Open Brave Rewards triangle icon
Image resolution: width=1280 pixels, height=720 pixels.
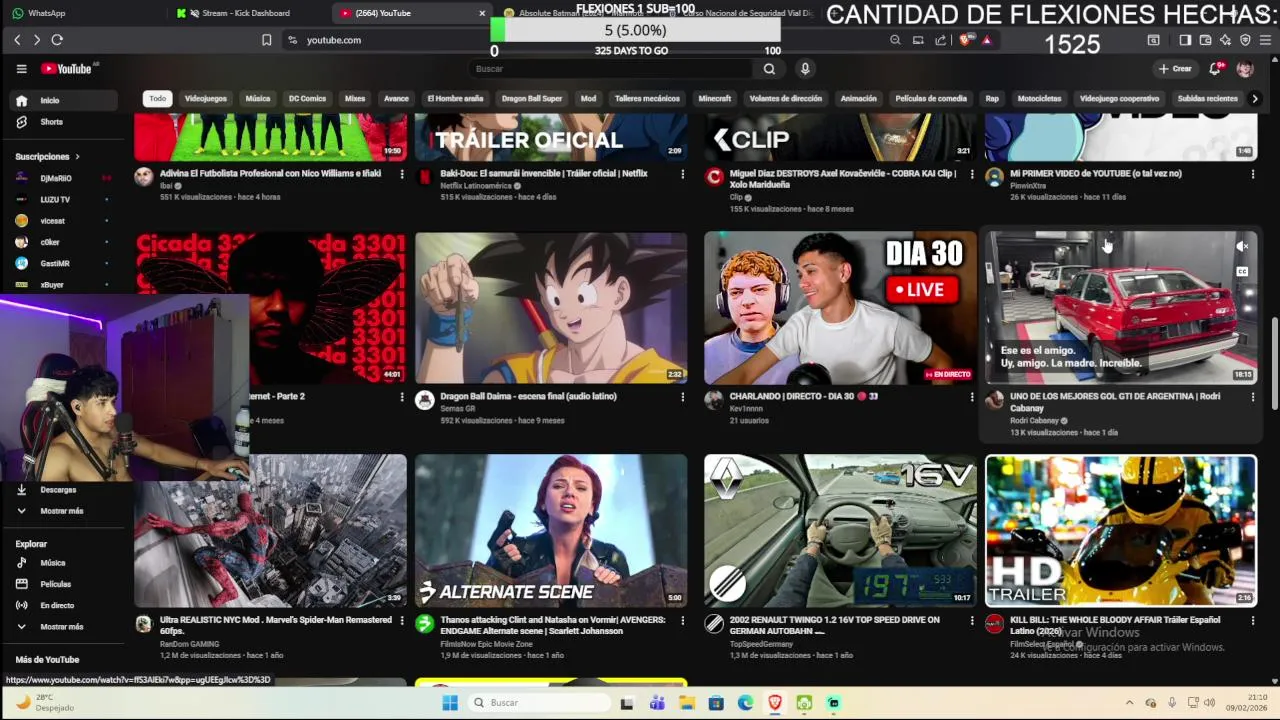pyautogui.click(x=987, y=40)
